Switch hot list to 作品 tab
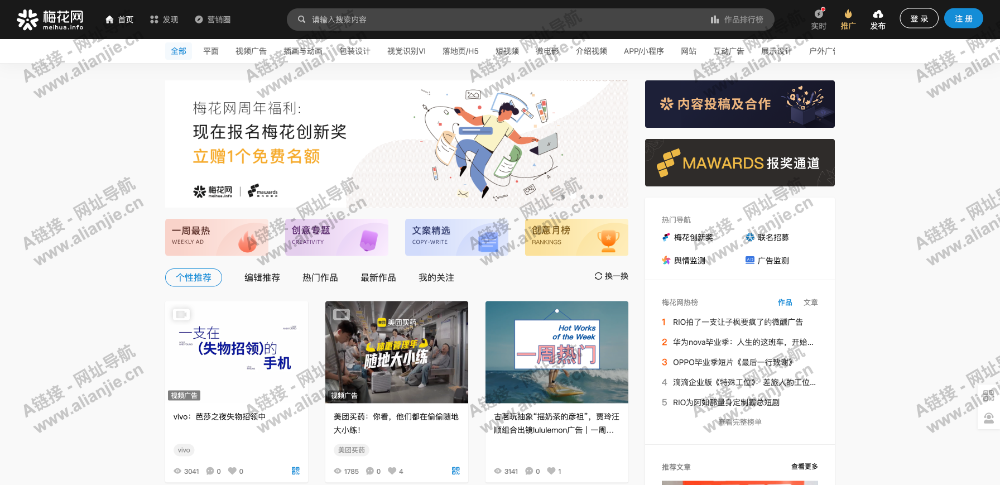This screenshot has height=485, width=1000. click(785, 302)
